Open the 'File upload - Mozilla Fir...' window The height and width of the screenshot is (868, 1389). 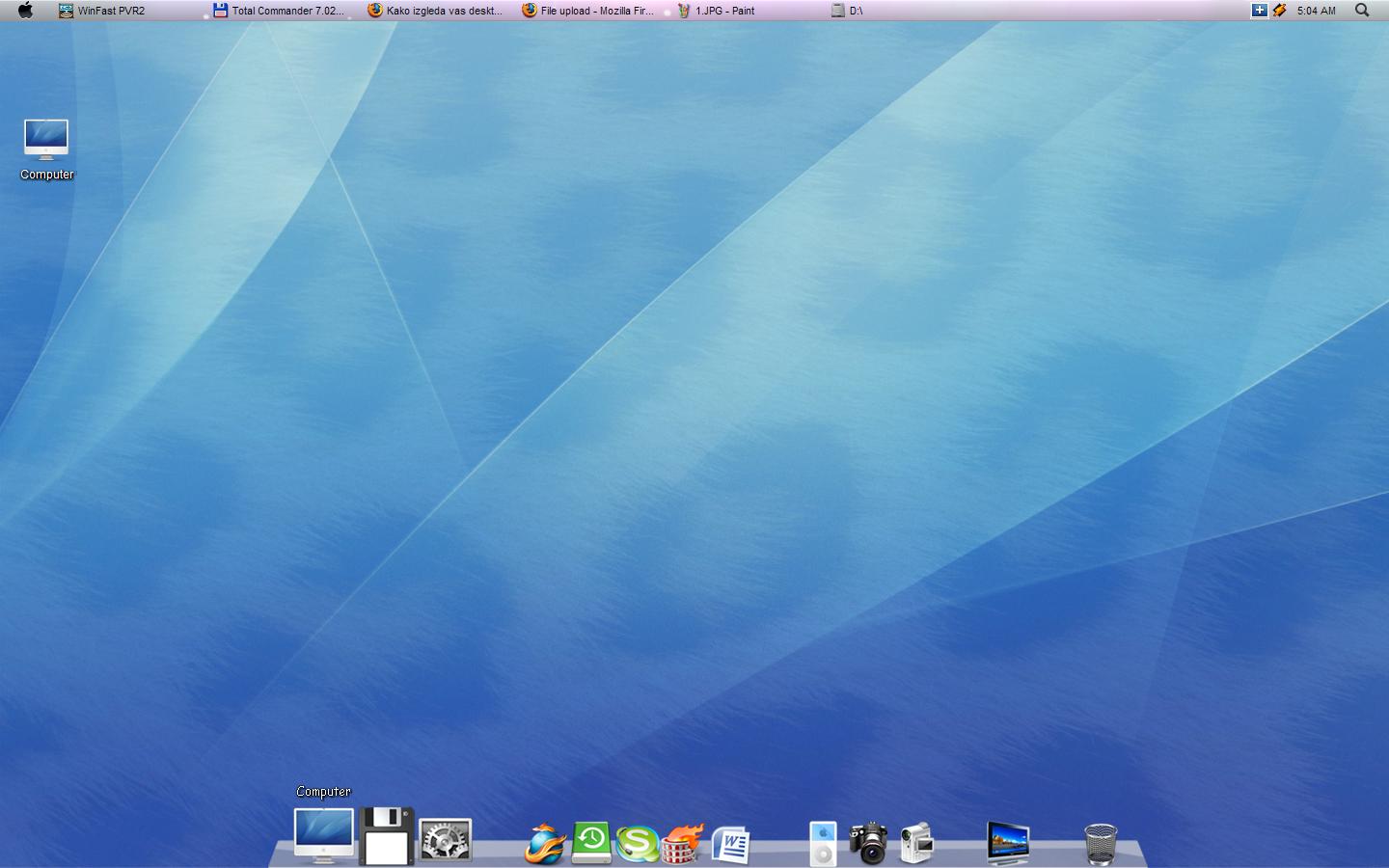(588, 11)
